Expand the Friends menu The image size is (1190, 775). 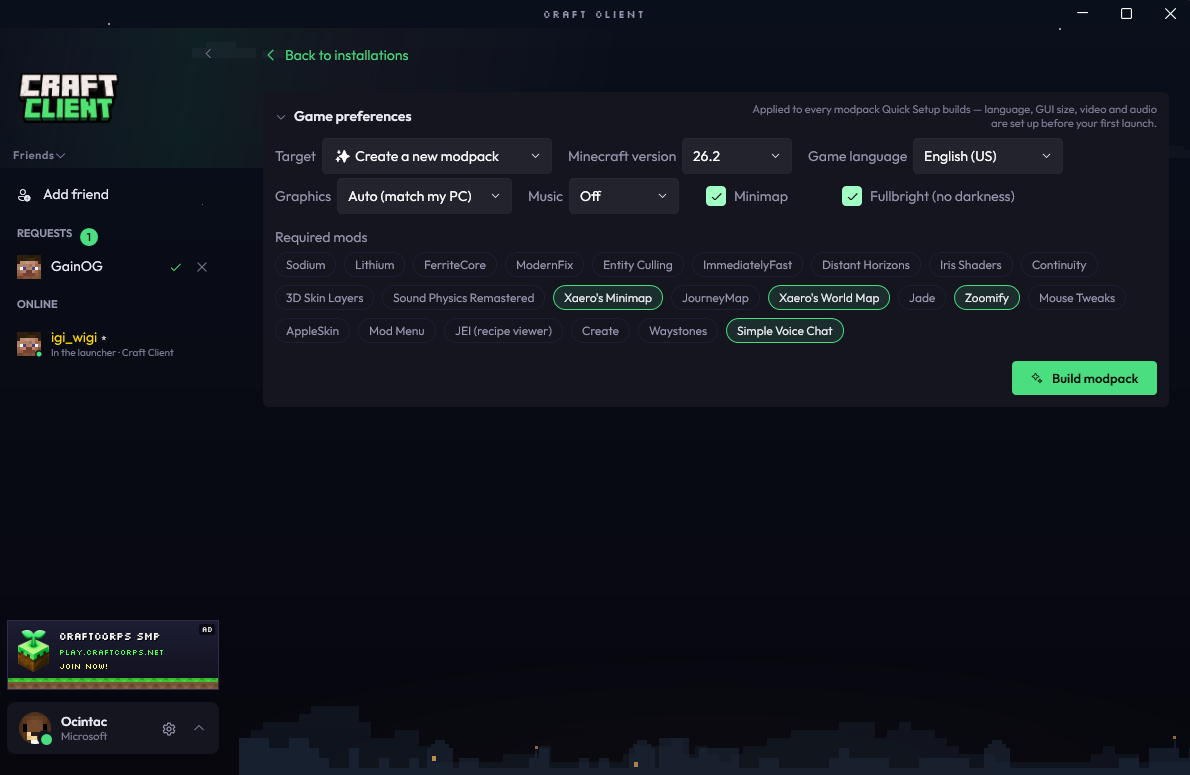[x=39, y=156]
